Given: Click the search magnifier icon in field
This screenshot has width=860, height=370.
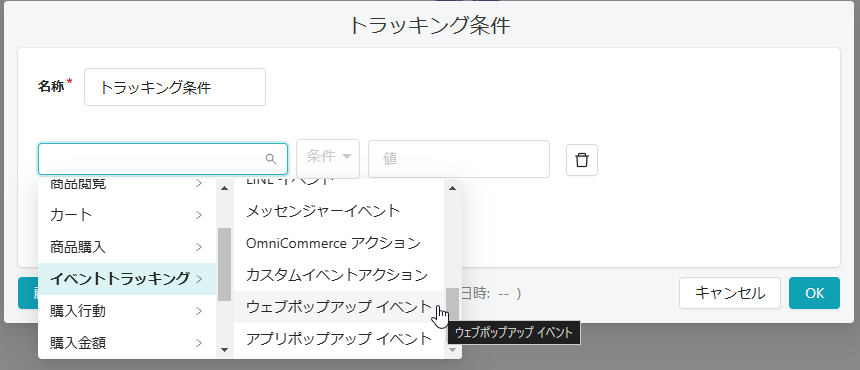Looking at the screenshot, I should click(x=270, y=159).
